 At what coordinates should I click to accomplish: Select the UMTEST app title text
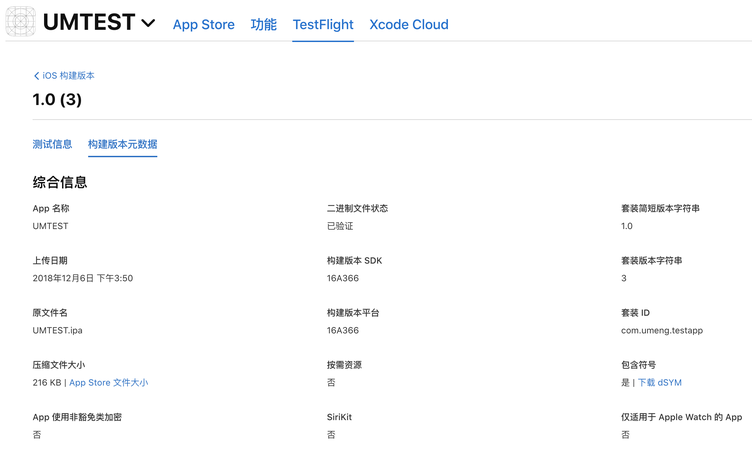click(89, 22)
